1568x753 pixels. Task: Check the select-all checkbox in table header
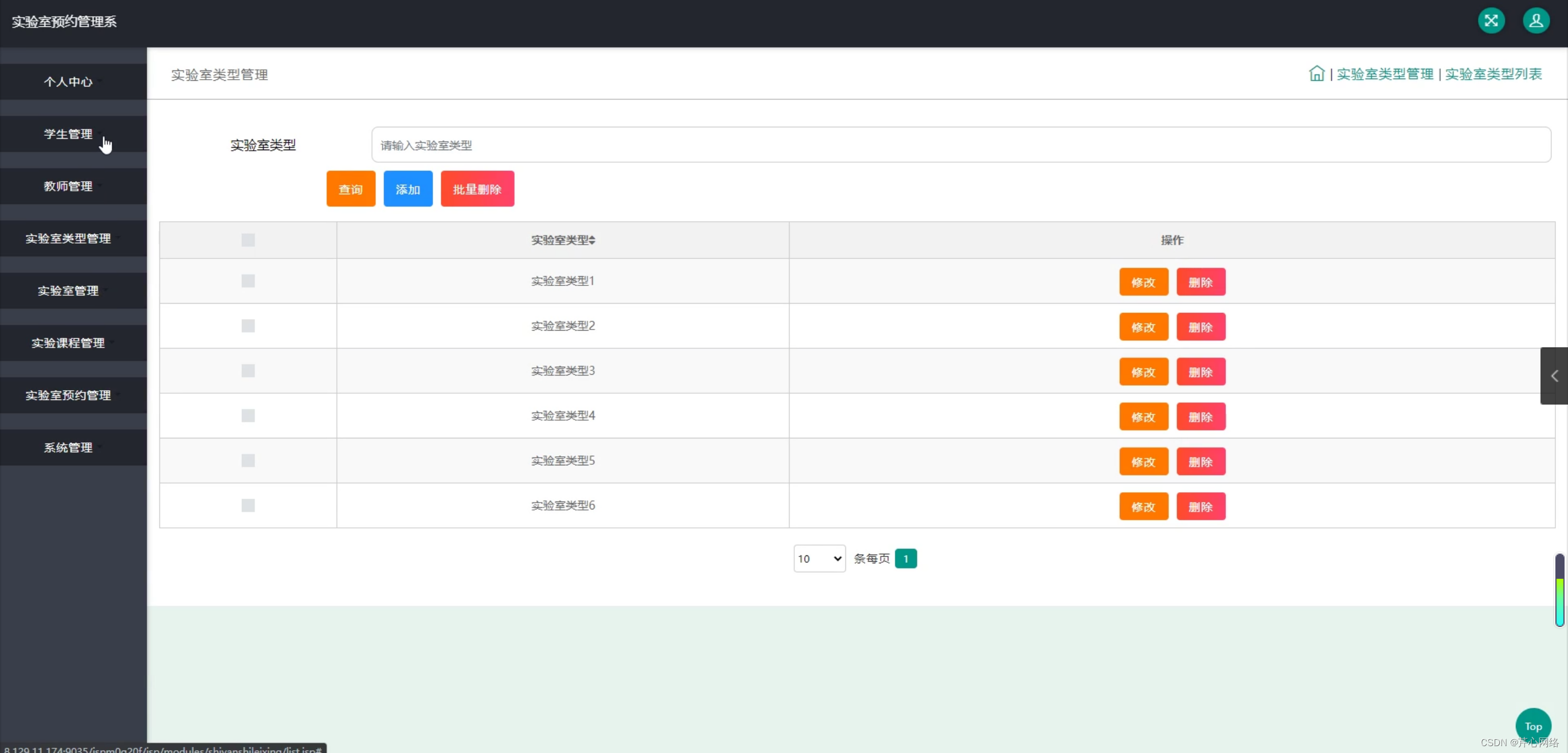click(248, 240)
